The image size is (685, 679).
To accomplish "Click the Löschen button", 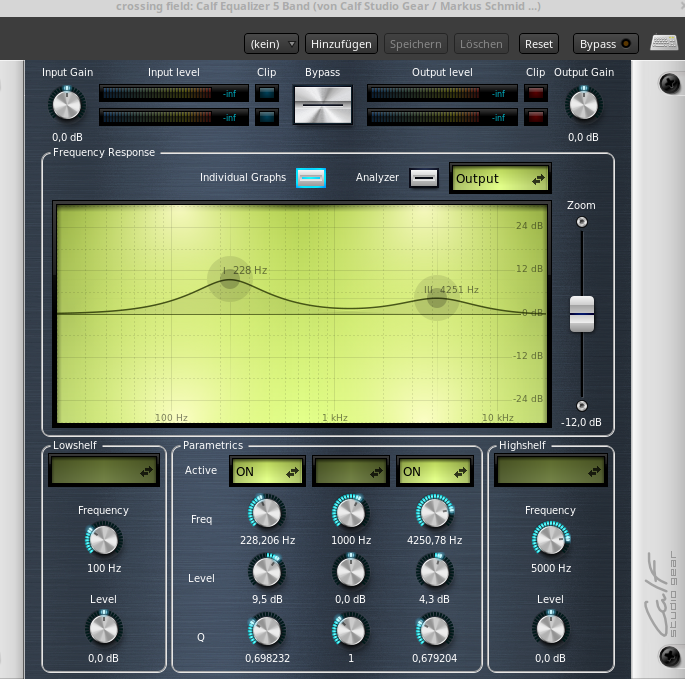I will [481, 44].
